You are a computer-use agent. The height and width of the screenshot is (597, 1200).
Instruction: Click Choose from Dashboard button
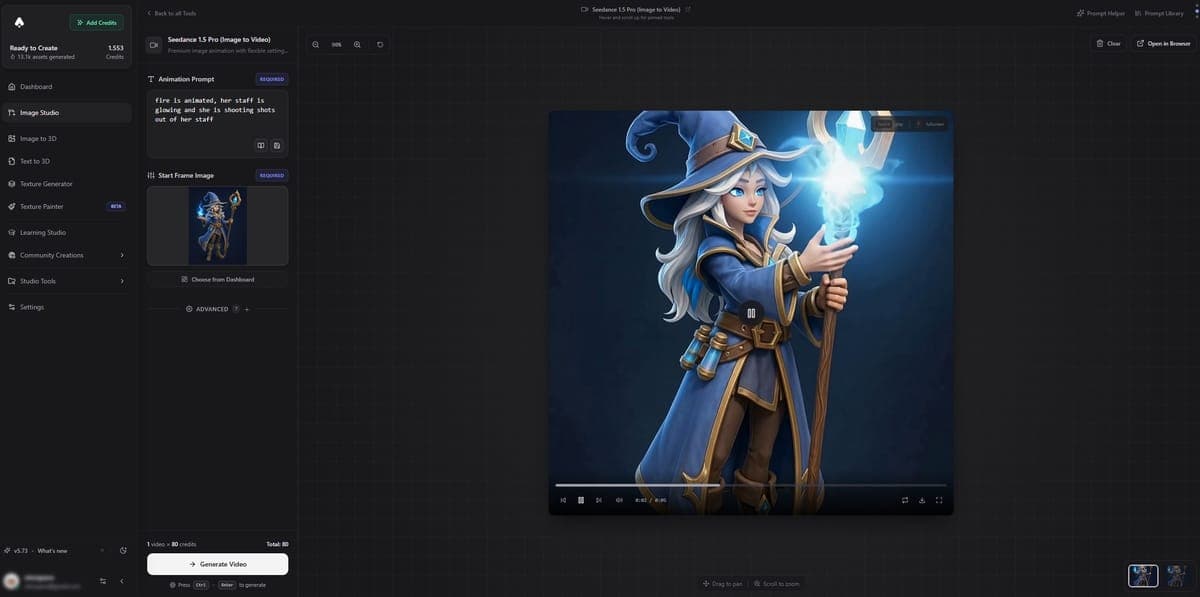(x=217, y=279)
